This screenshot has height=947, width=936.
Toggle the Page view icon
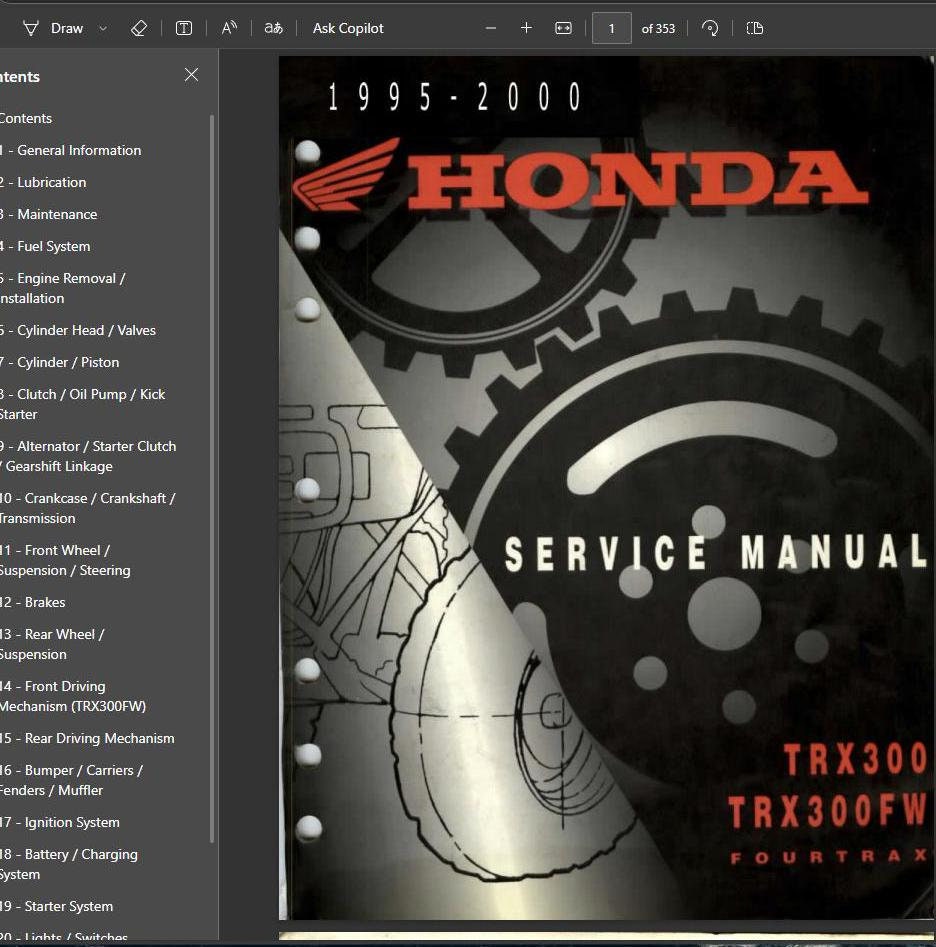[755, 28]
